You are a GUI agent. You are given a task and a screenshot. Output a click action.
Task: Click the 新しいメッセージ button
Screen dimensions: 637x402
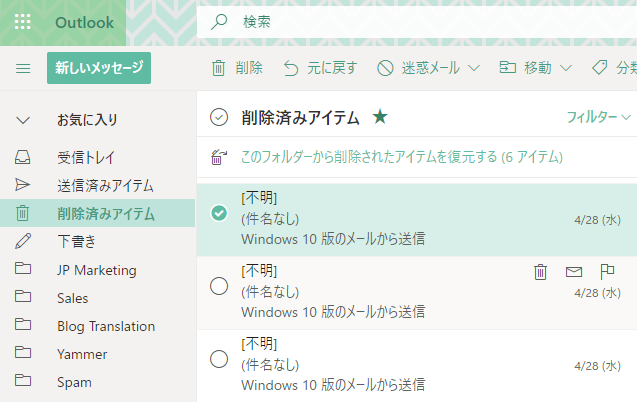pos(99,68)
